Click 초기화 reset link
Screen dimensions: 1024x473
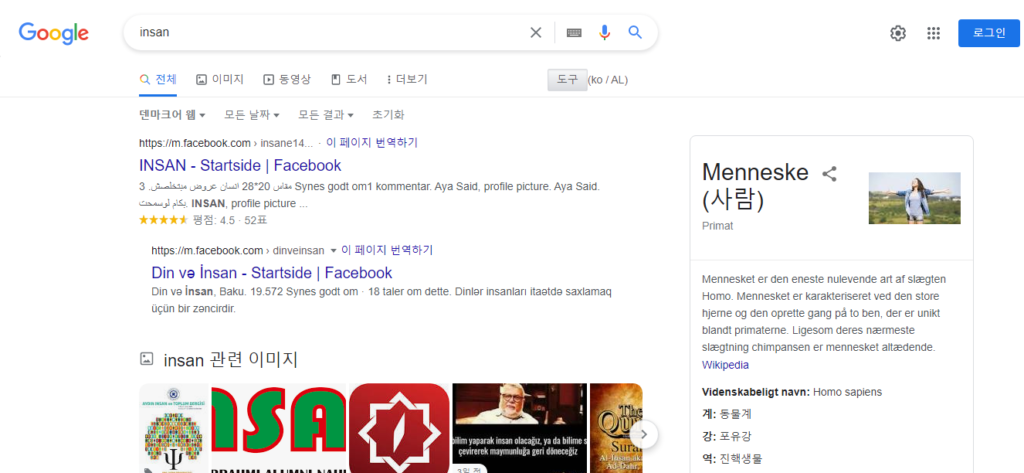click(x=388, y=115)
